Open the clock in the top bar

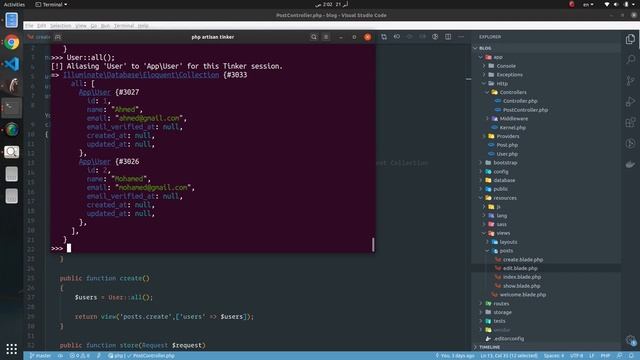[x=331, y=4]
